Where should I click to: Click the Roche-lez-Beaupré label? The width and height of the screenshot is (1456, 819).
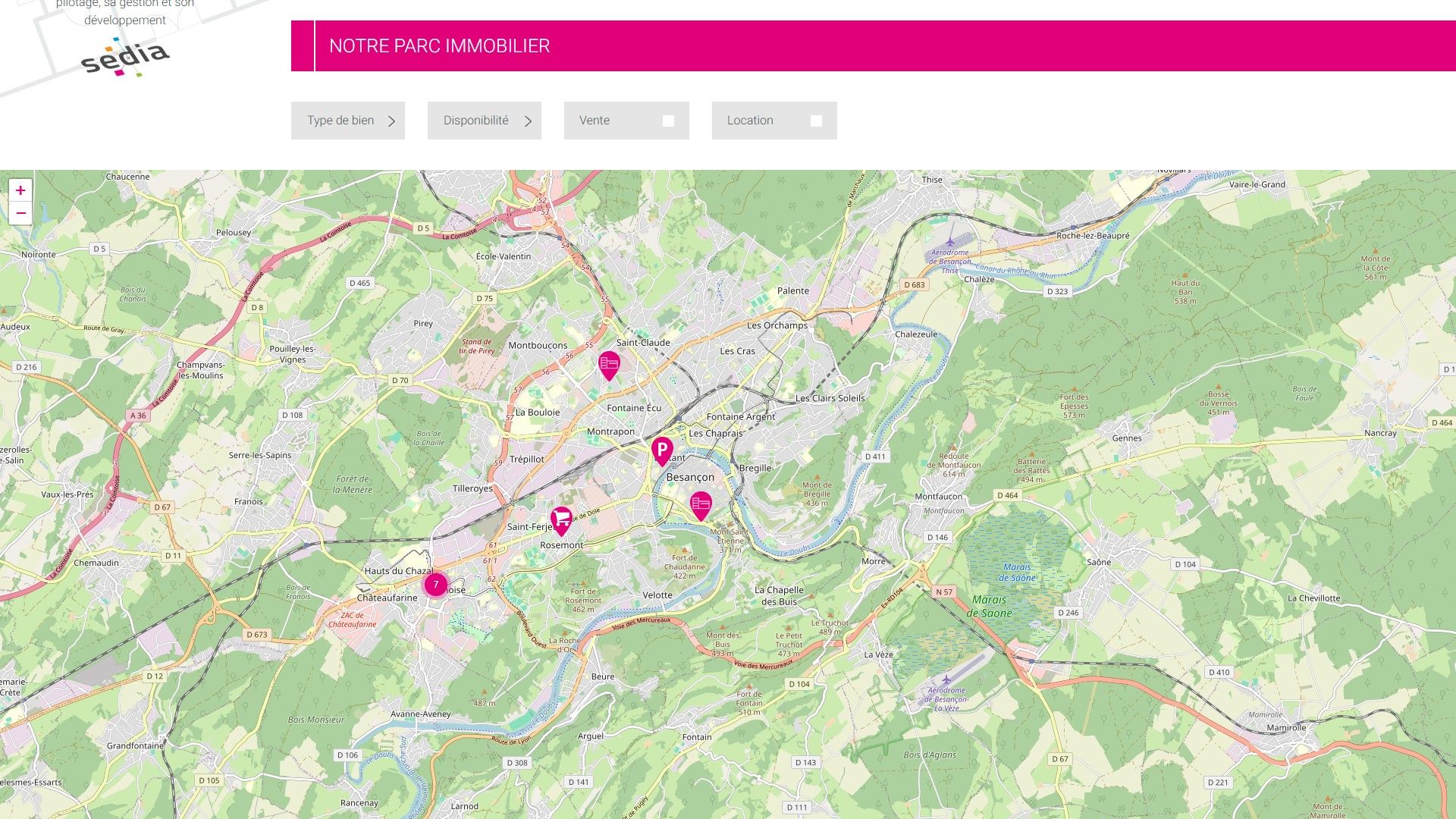coord(1093,236)
